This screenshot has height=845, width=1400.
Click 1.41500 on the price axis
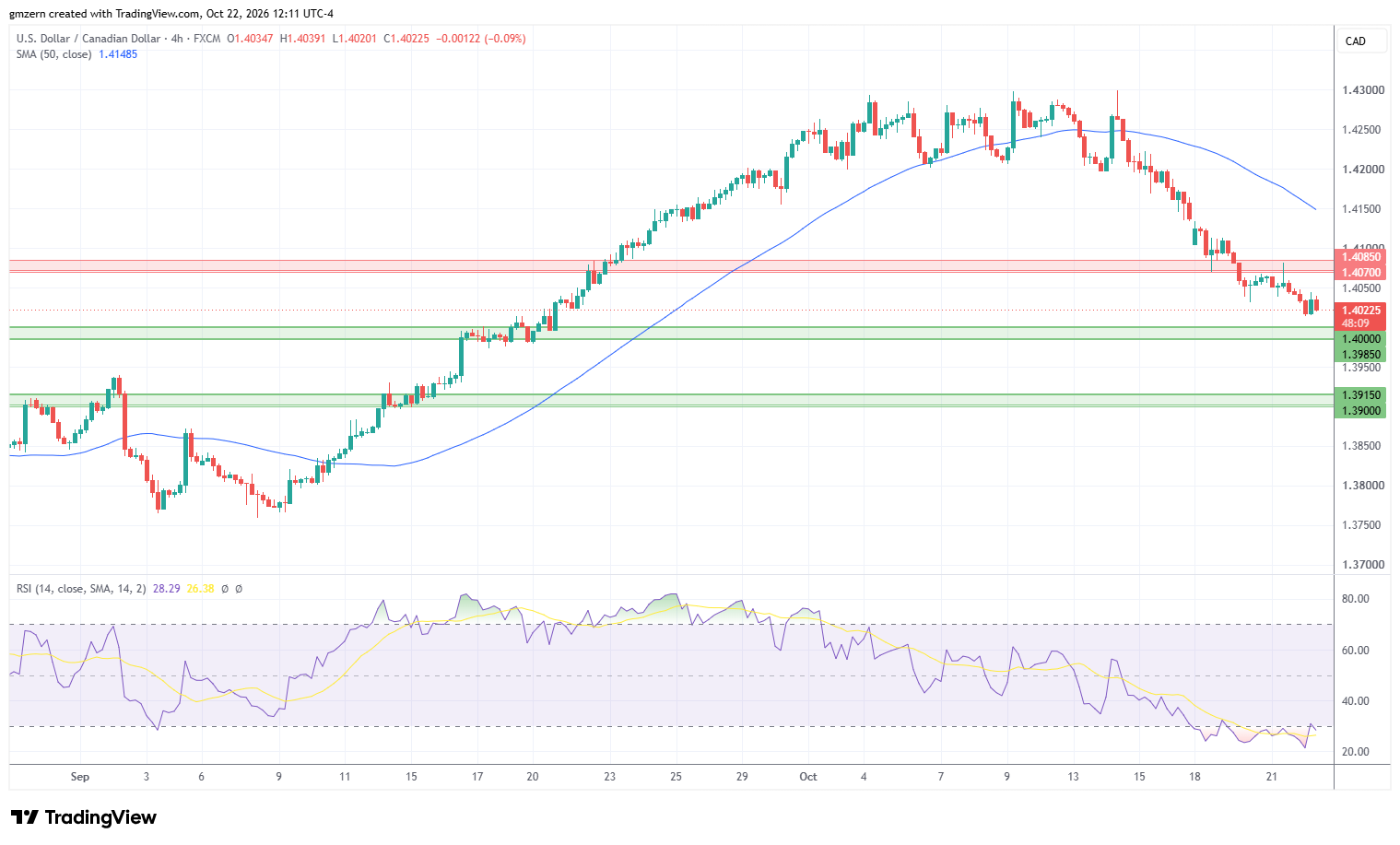point(1361,209)
